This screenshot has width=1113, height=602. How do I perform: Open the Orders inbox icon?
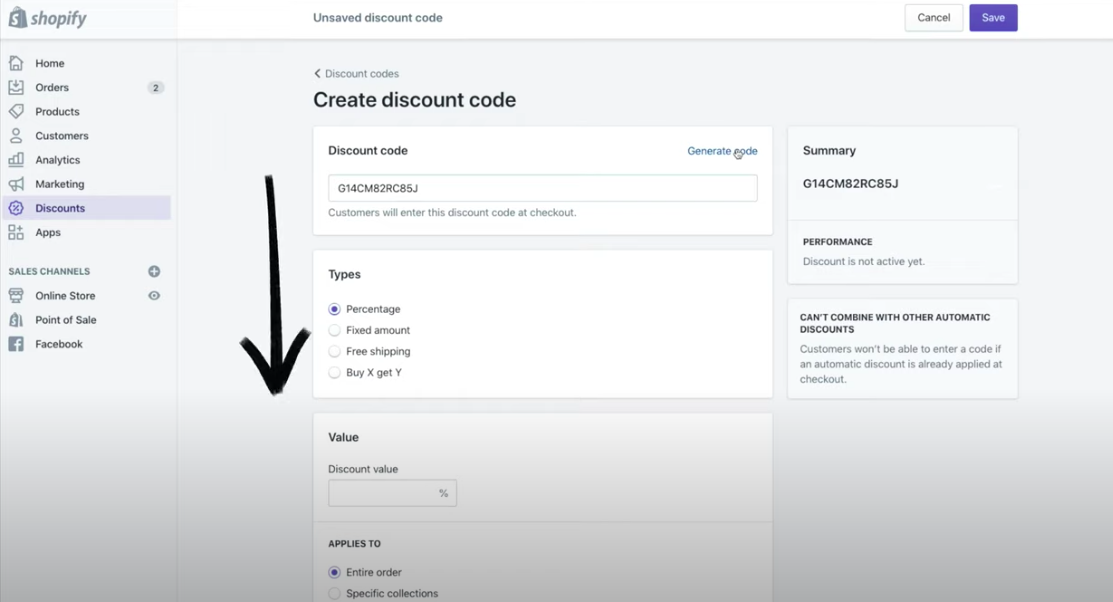[x=16, y=87]
